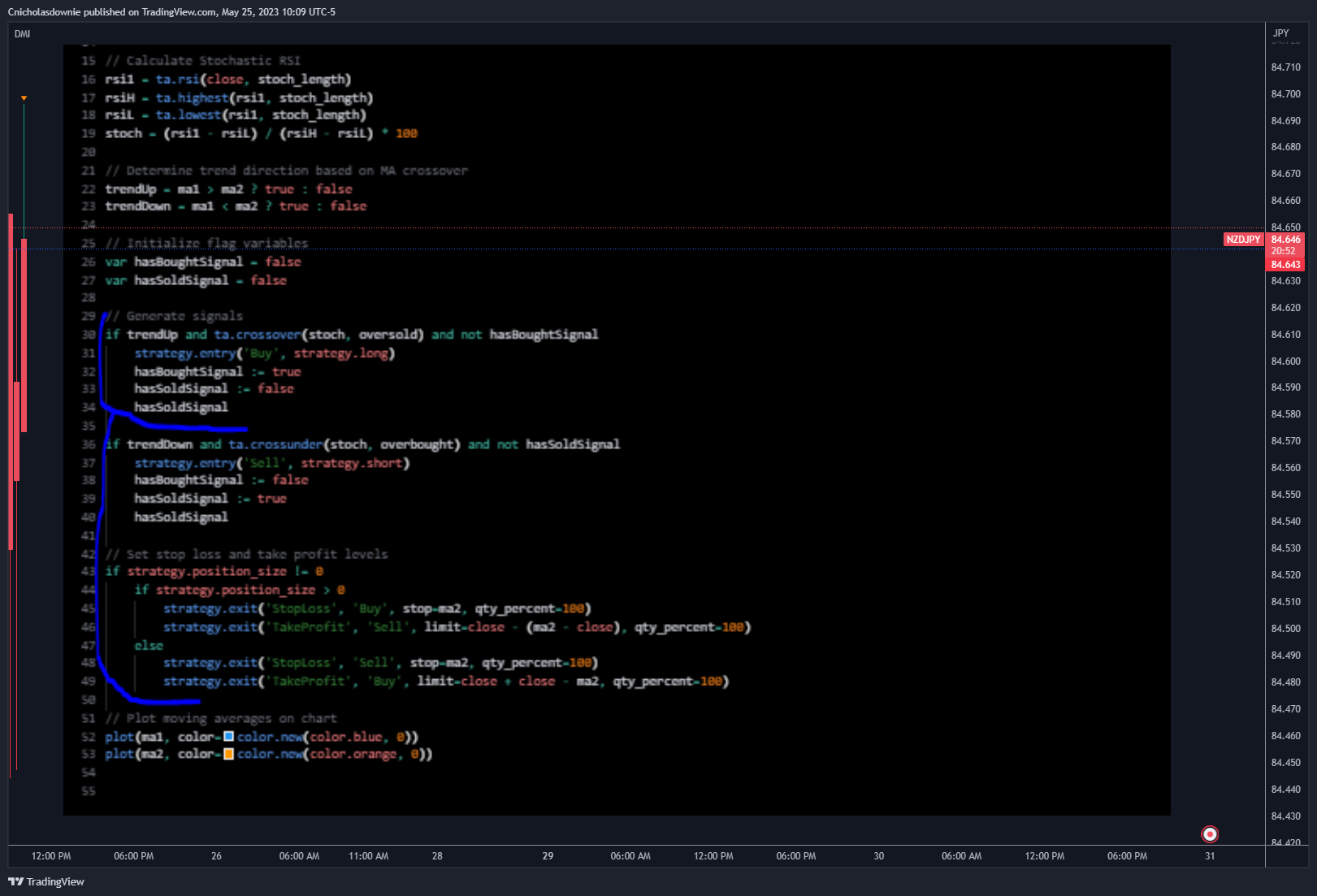Click the 84.680 price axis label

(1285, 147)
